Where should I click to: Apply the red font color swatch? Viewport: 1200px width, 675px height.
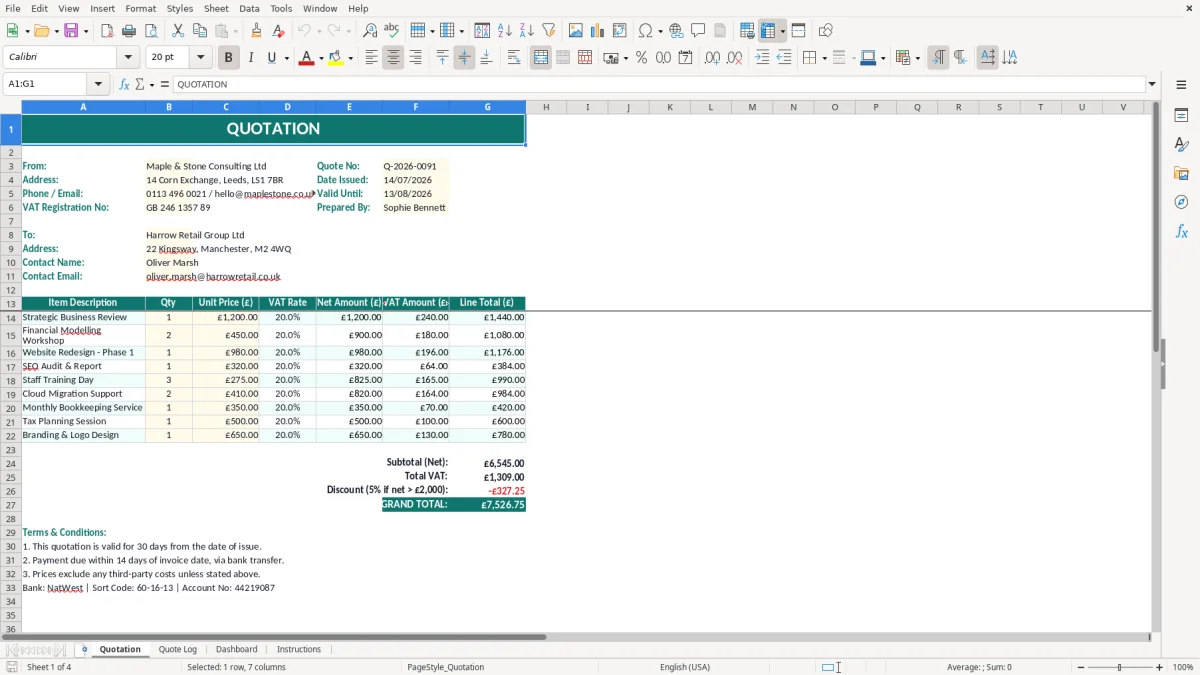click(306, 58)
